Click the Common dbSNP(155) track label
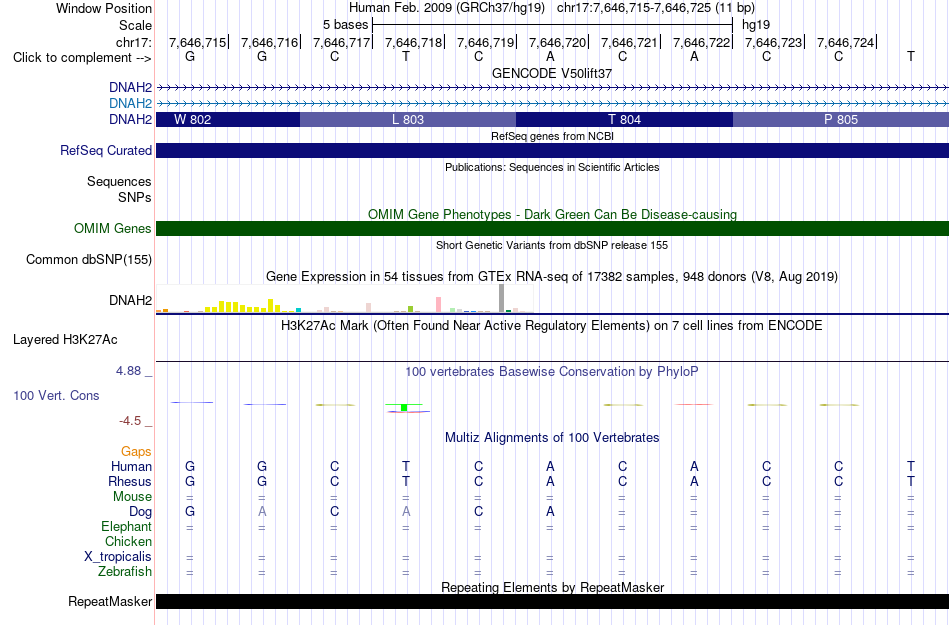 [x=89, y=259]
